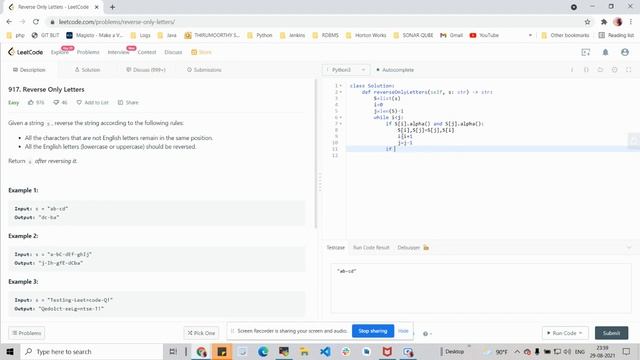Reload the page
640x360 pixels.
(x=36, y=22)
